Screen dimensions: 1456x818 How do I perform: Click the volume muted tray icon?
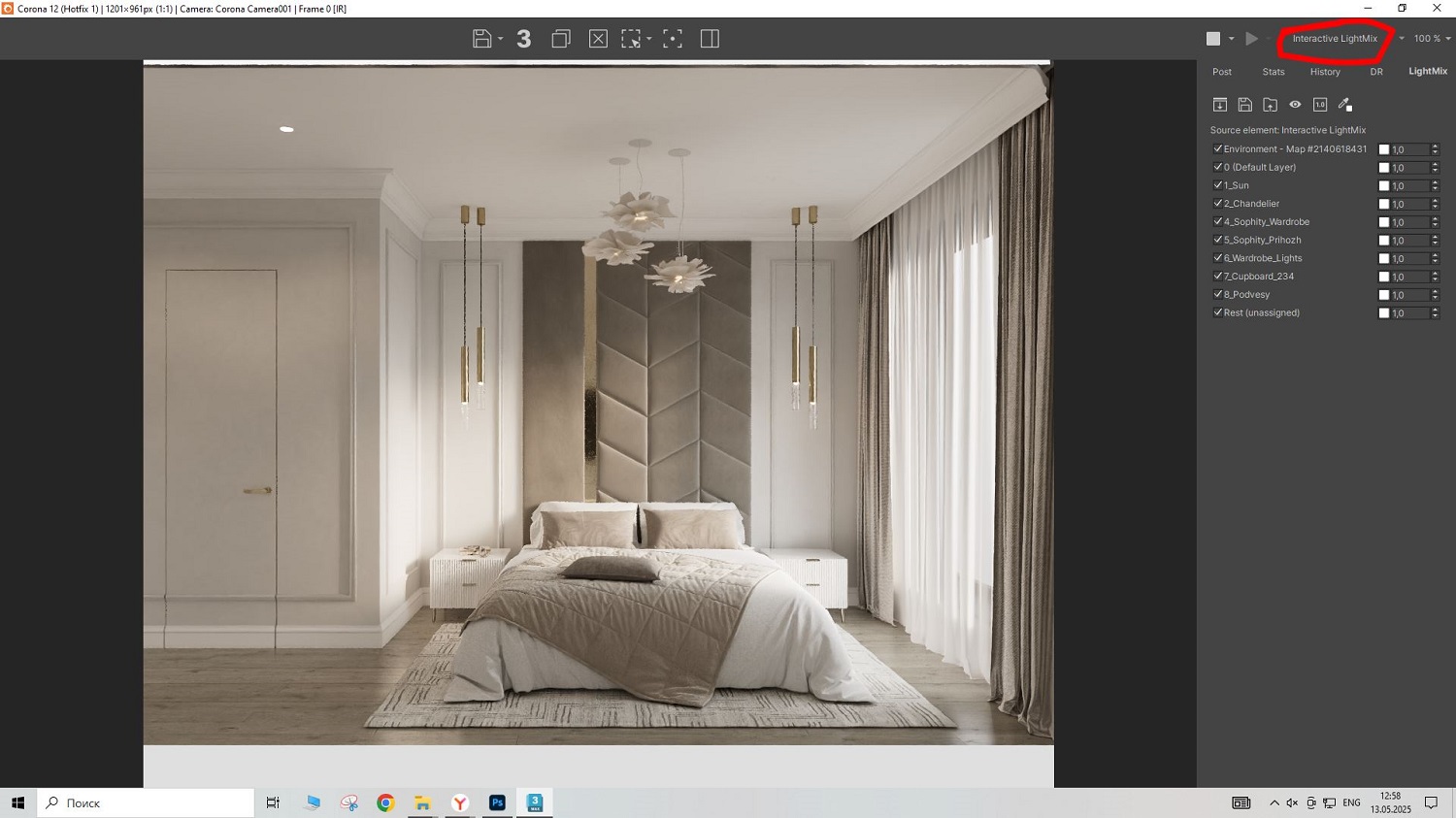1292,802
